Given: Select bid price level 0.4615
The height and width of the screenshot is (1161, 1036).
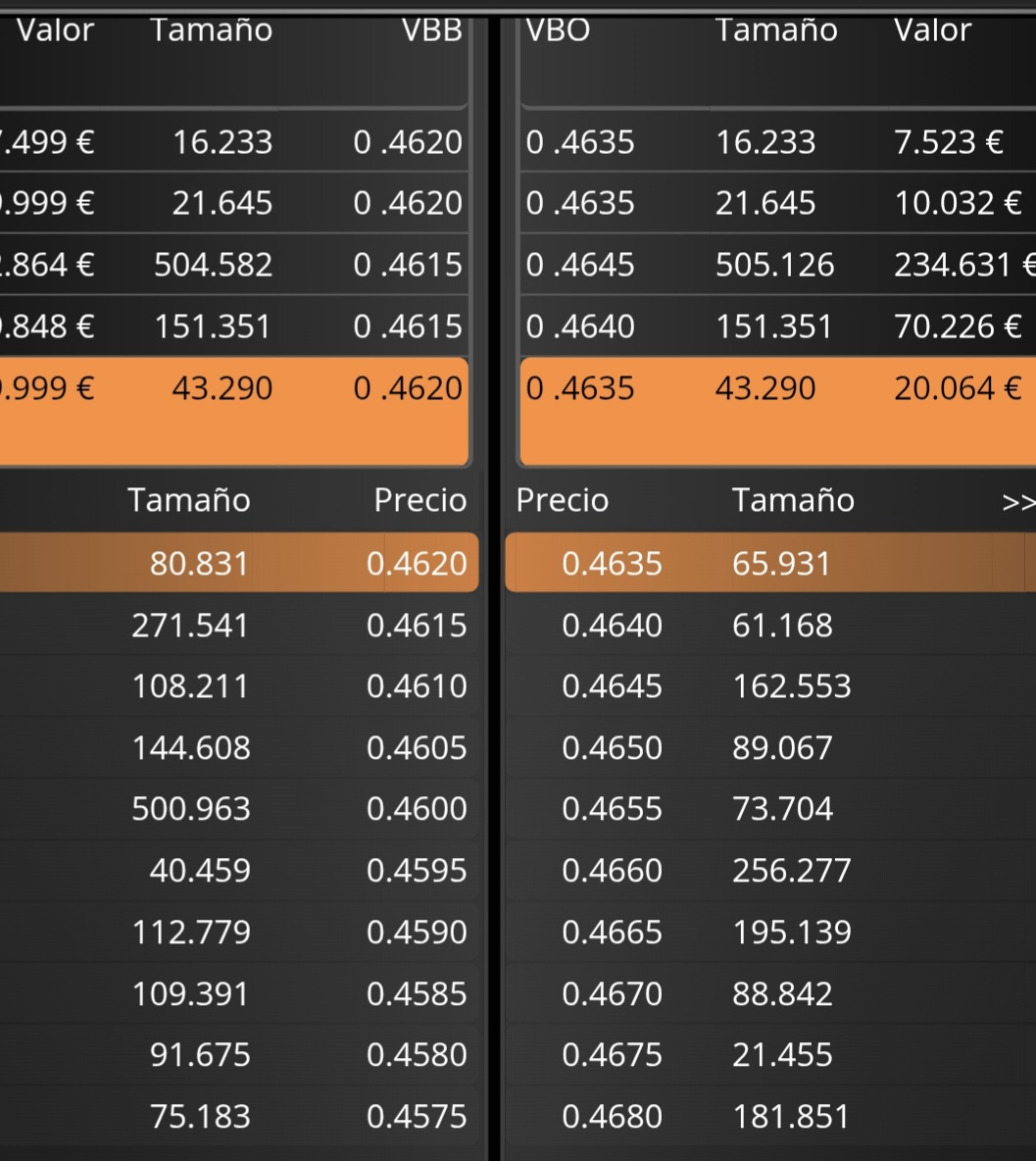Looking at the screenshot, I should coord(239,625).
